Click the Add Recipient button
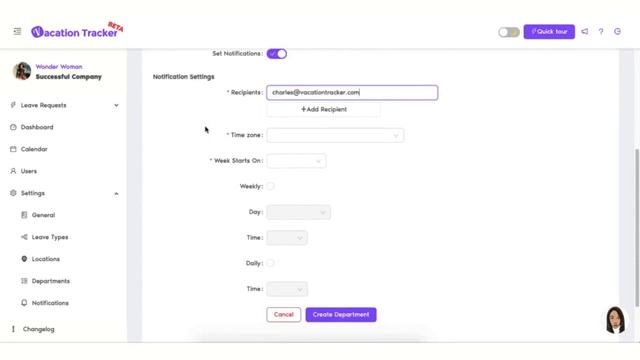Screen dimensions: 640x360 pyautogui.click(x=324, y=109)
